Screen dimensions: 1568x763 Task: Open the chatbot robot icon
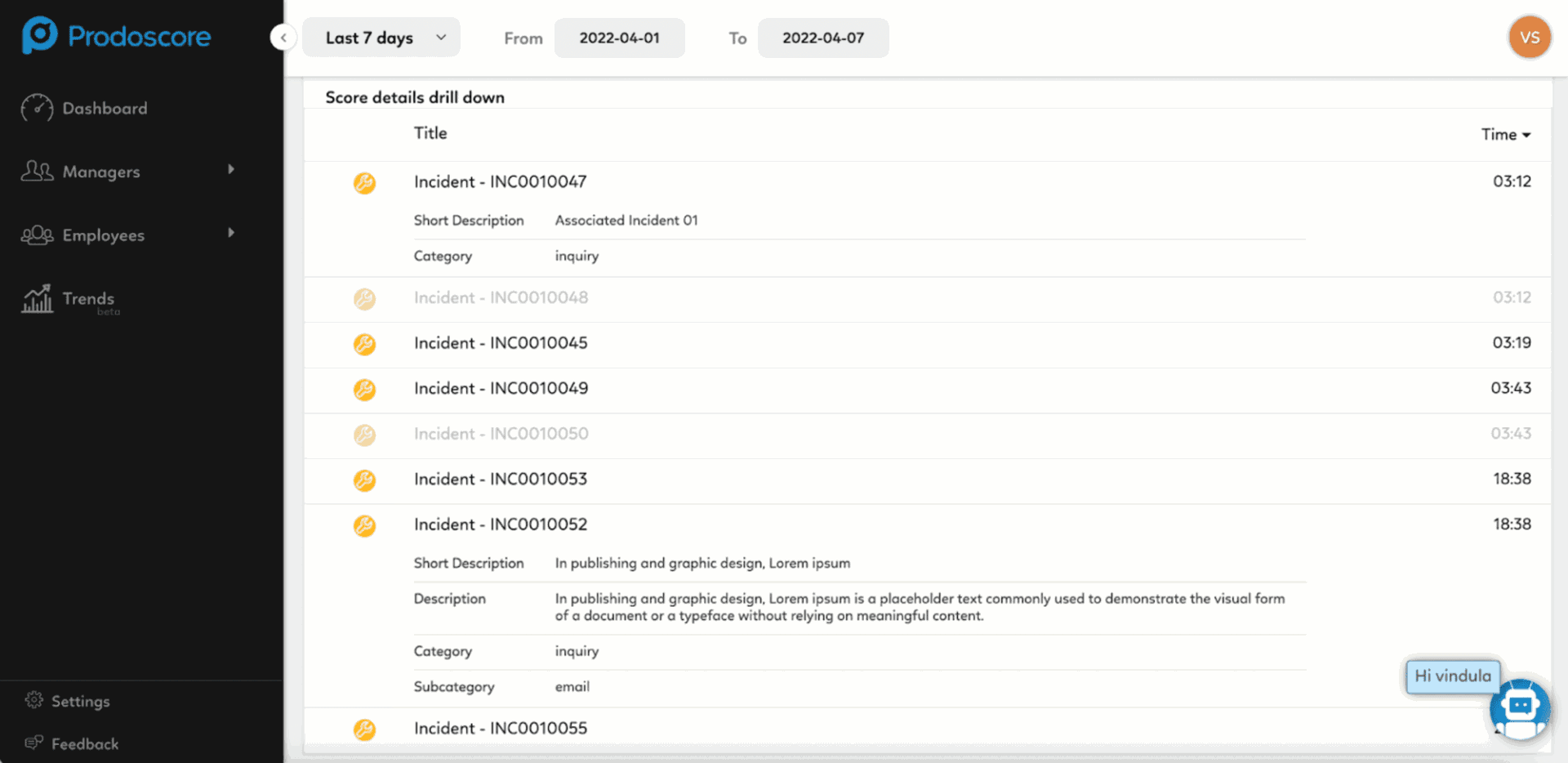click(x=1520, y=708)
